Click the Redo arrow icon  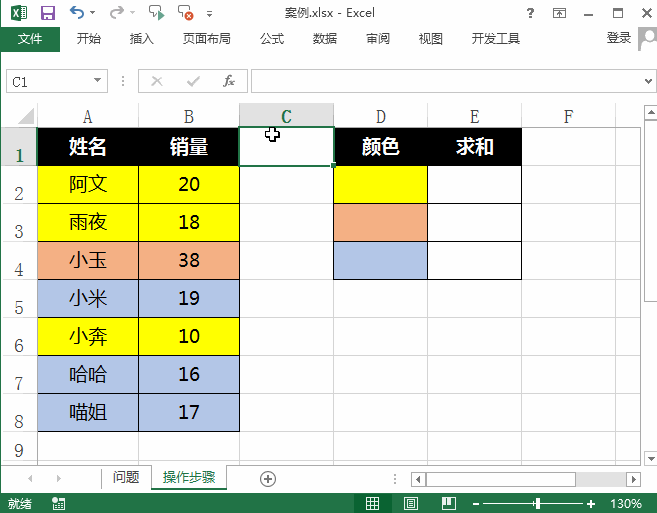(116, 13)
